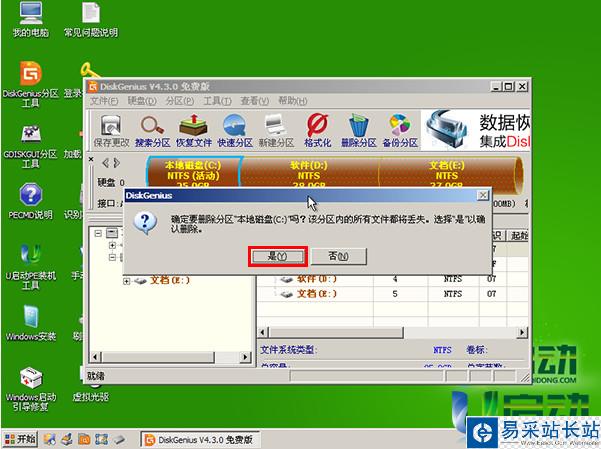This screenshot has height=449, width=601.
Task: Click the 恢复文件 toolbar icon
Action: coord(194,131)
